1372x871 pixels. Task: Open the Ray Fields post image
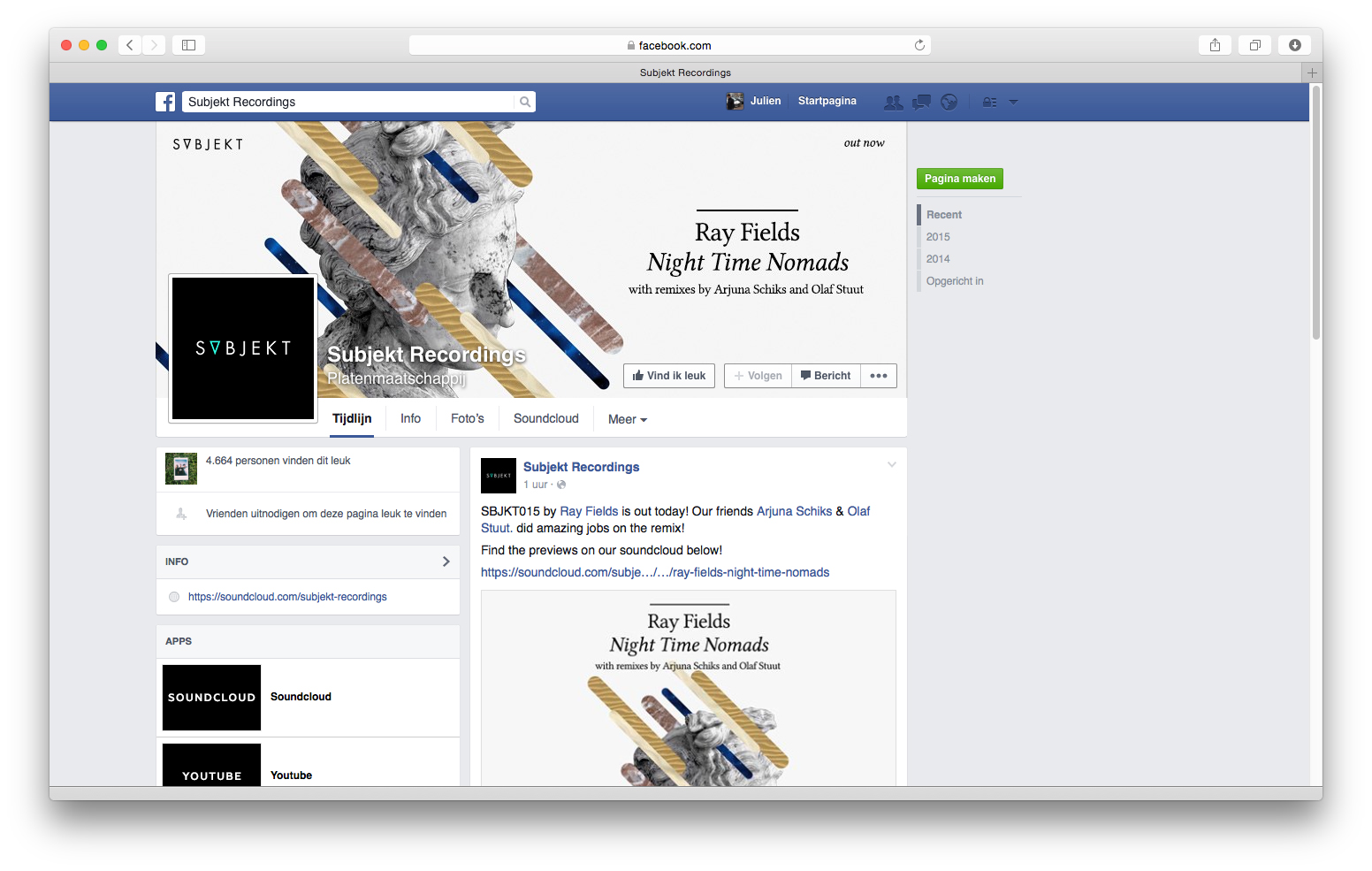click(x=689, y=688)
